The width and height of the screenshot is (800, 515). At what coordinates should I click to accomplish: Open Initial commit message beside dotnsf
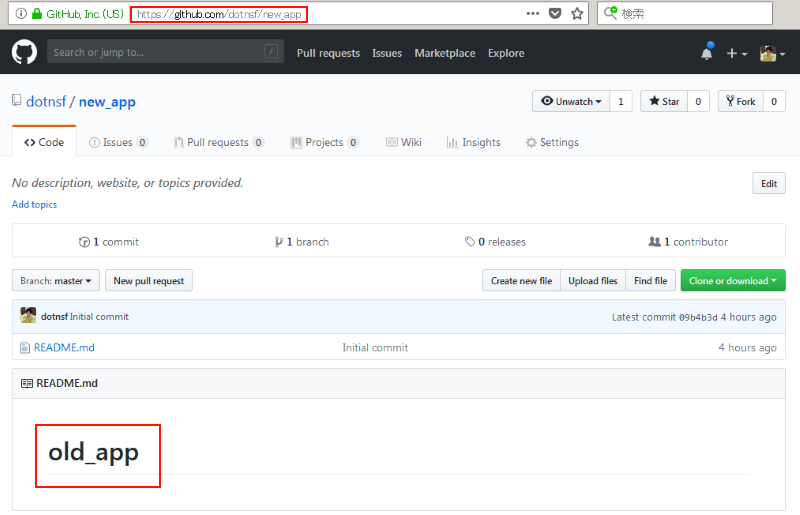point(99,316)
